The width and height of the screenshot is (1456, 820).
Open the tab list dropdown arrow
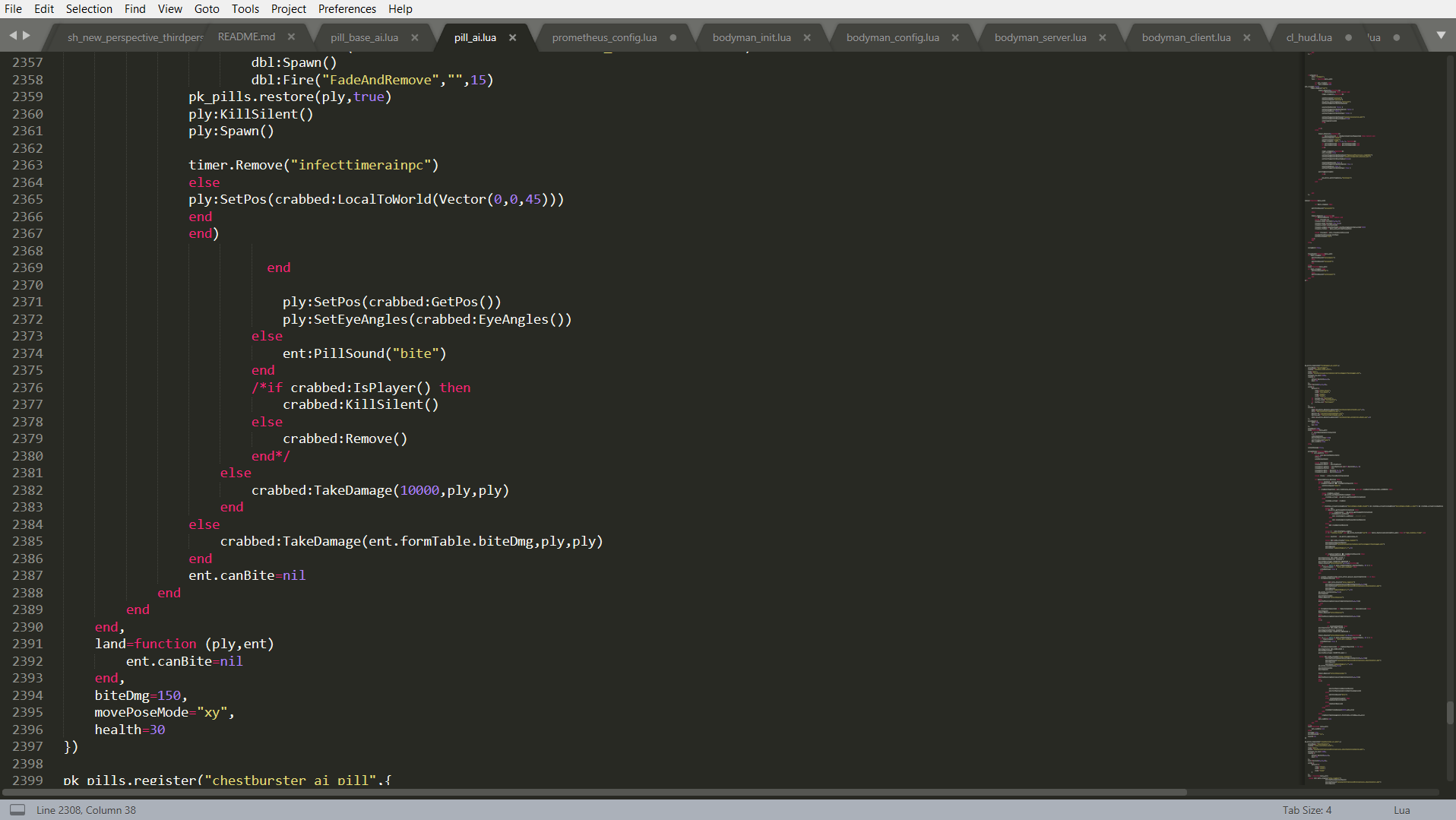(1441, 36)
